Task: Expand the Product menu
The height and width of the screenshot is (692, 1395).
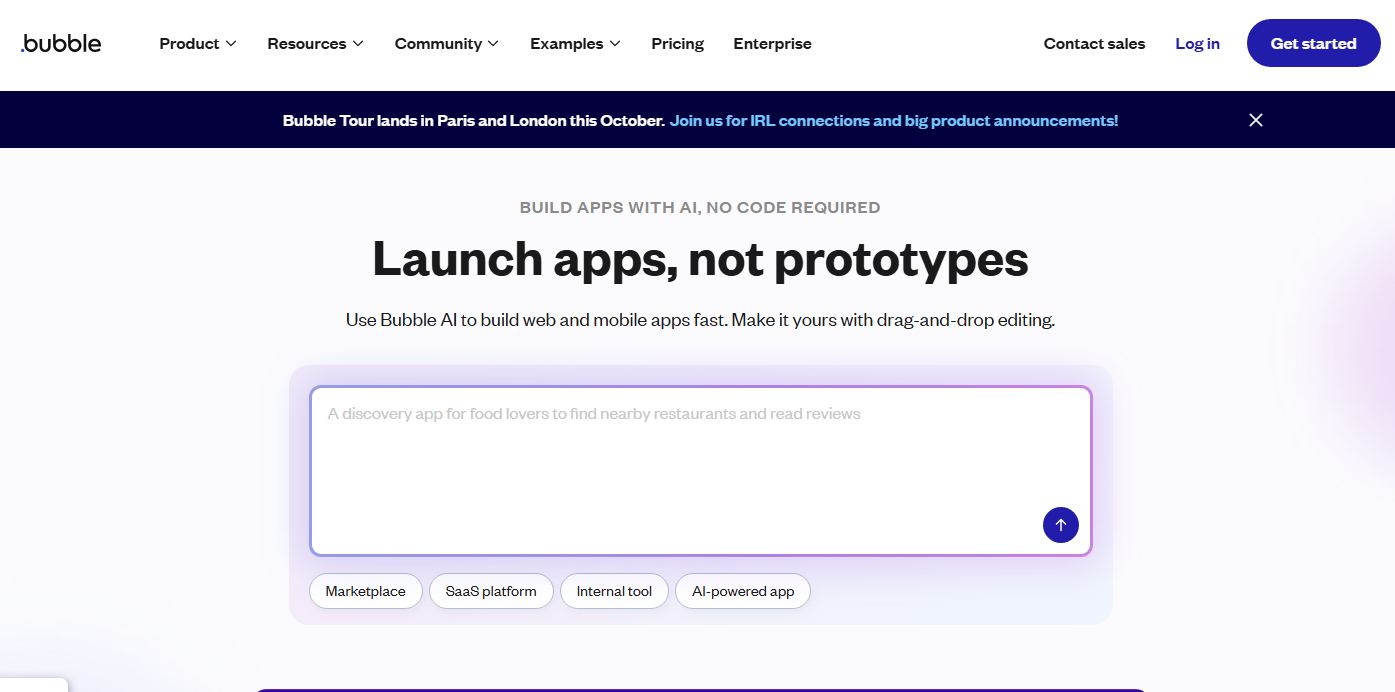Action: coord(198,44)
